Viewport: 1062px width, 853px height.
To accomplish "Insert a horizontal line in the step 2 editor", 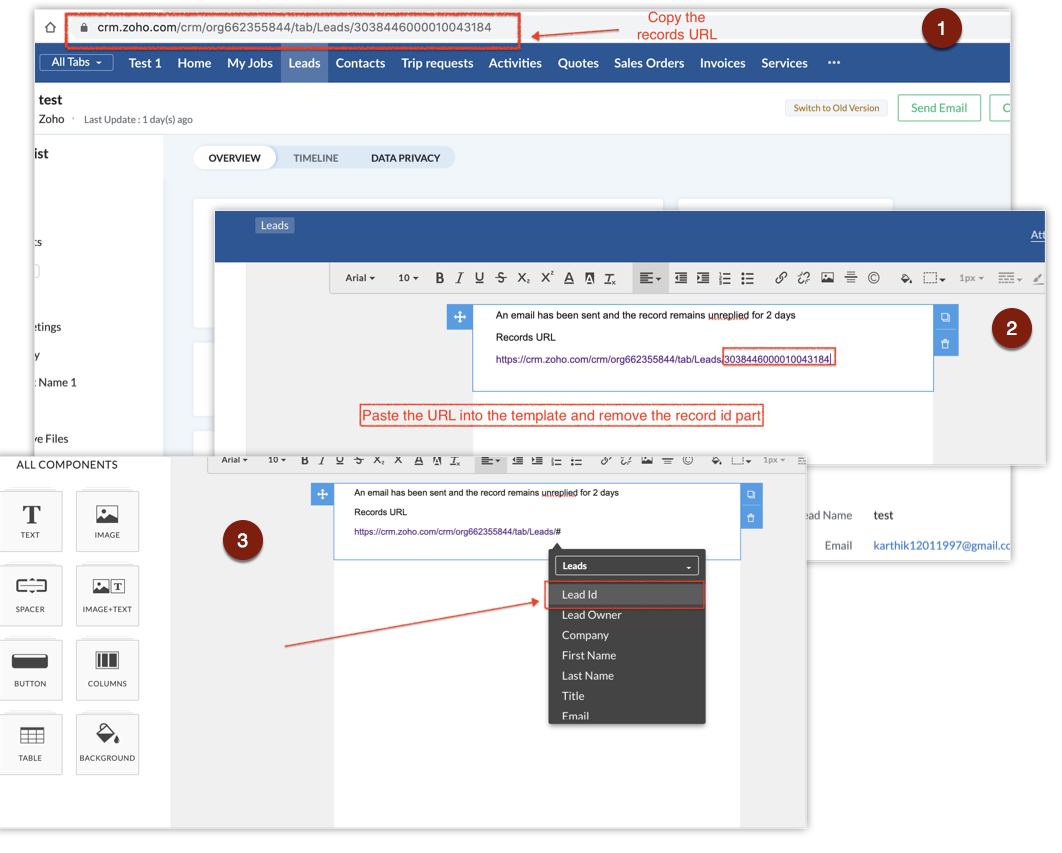I will [x=851, y=277].
